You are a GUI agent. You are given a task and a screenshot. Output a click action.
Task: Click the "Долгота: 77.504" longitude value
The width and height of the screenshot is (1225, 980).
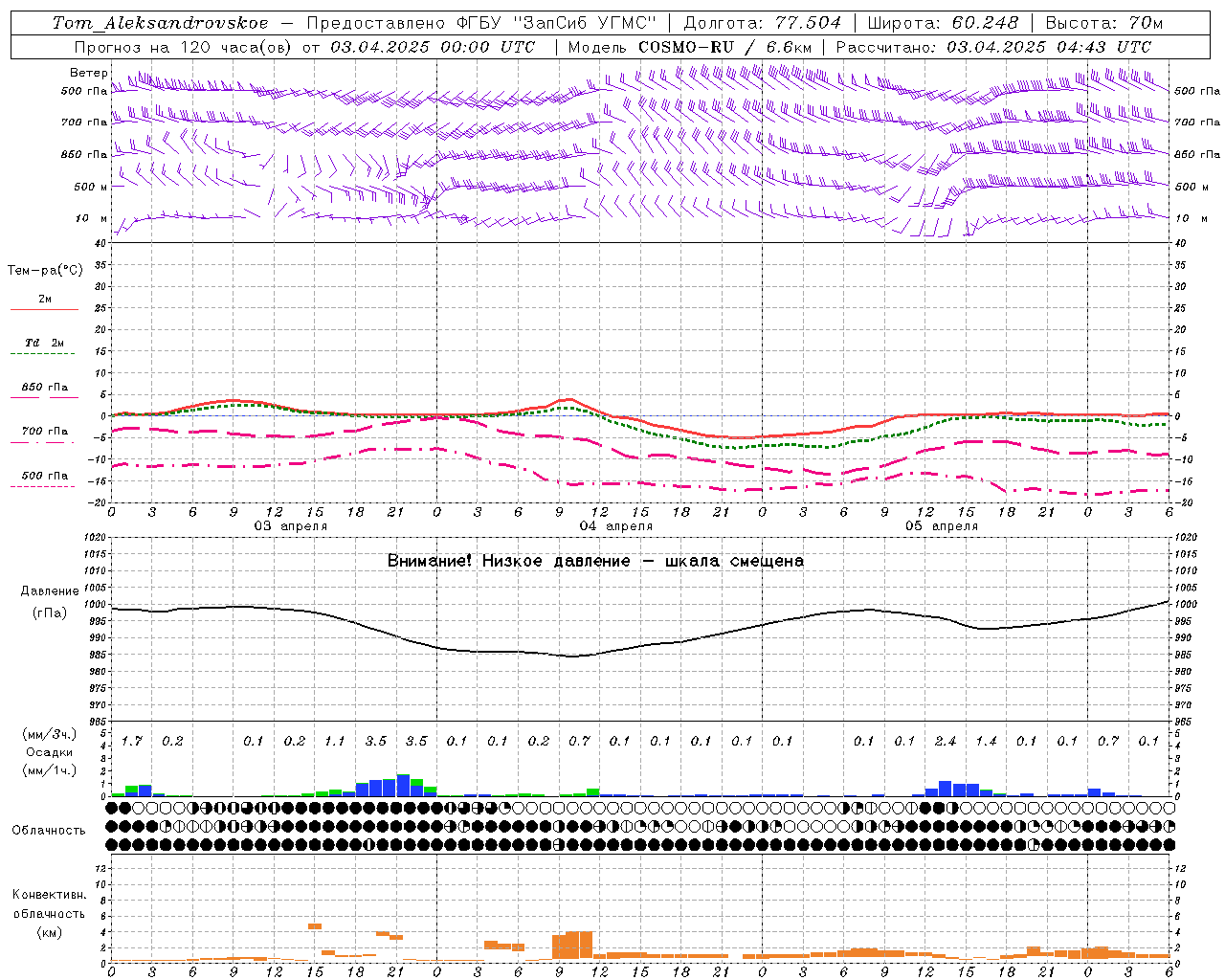(763, 23)
